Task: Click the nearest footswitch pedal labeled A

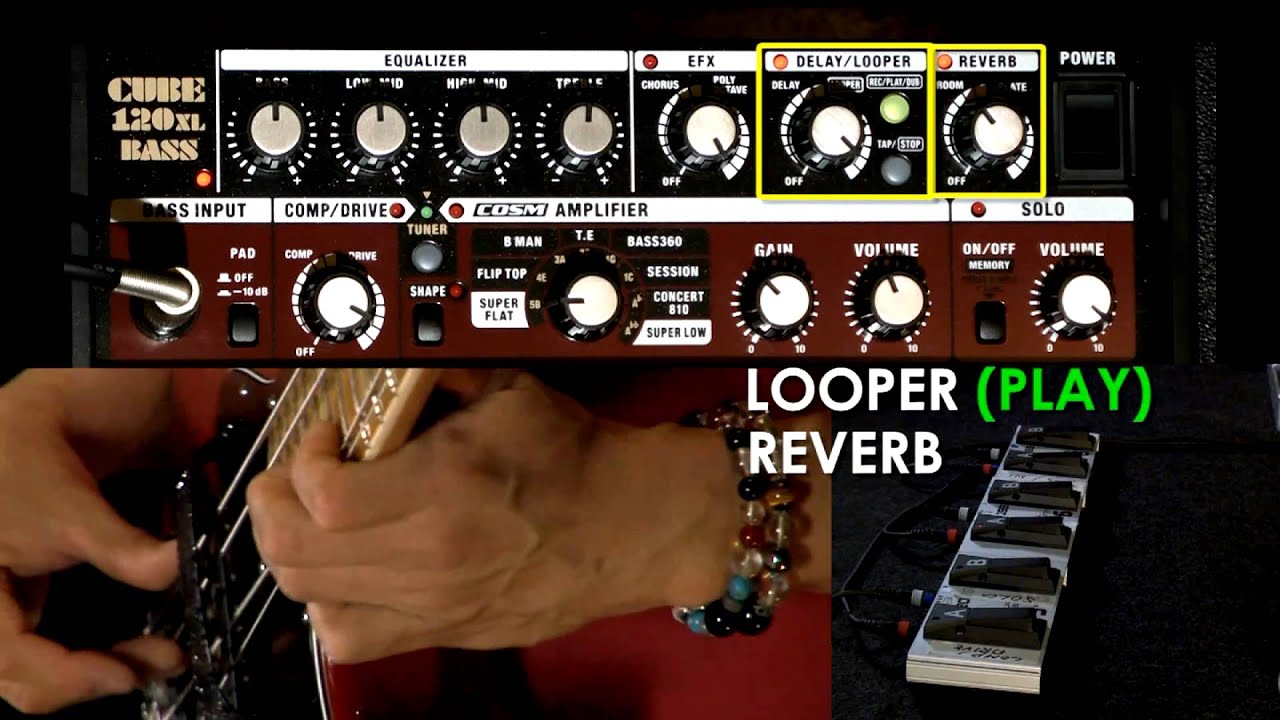Action: pyautogui.click(x=985, y=623)
